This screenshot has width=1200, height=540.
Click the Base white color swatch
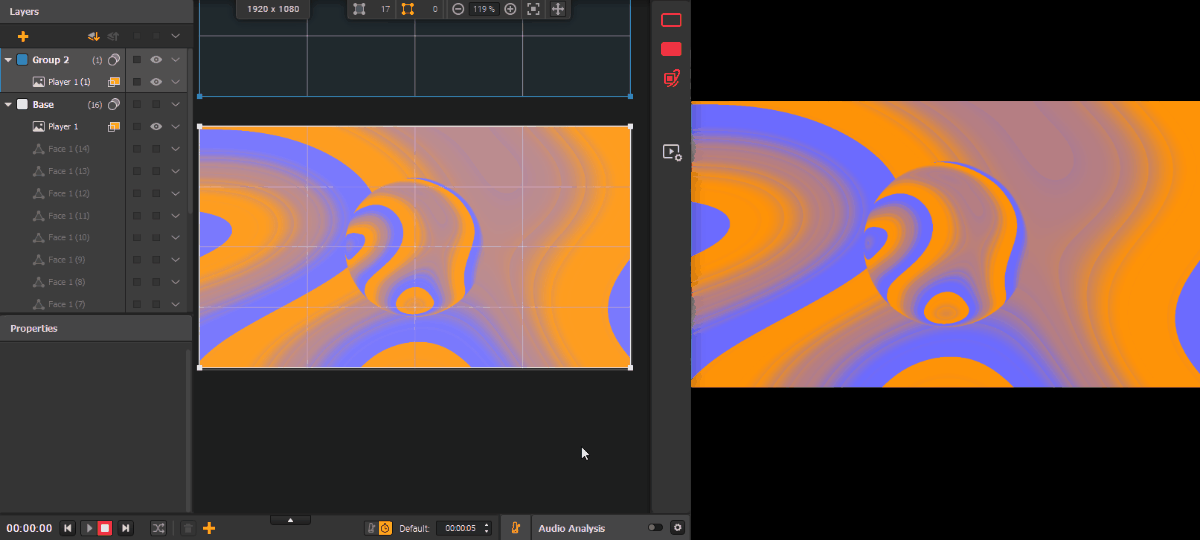[x=22, y=104]
